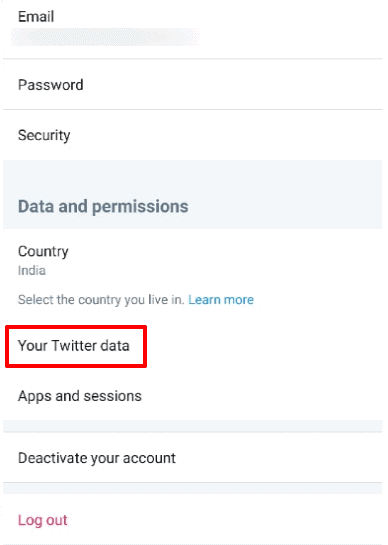Click the Data and permissions heading
Viewport: 388px width, 545px height.
pyautogui.click(x=103, y=206)
